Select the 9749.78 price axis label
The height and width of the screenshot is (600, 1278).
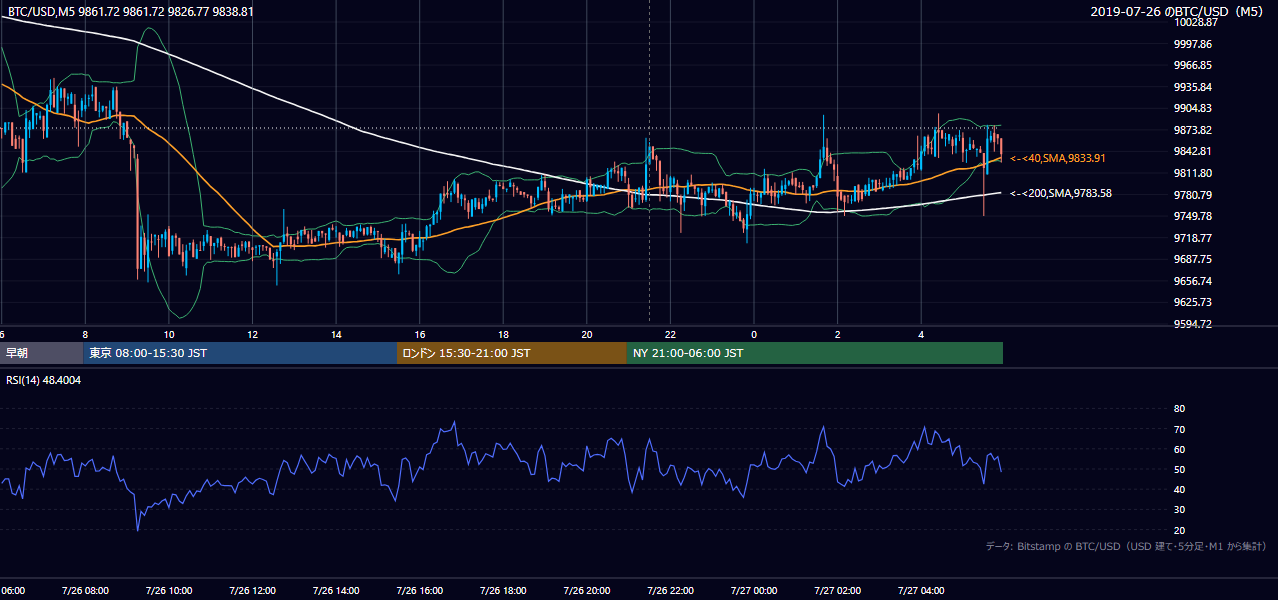(x=1193, y=216)
